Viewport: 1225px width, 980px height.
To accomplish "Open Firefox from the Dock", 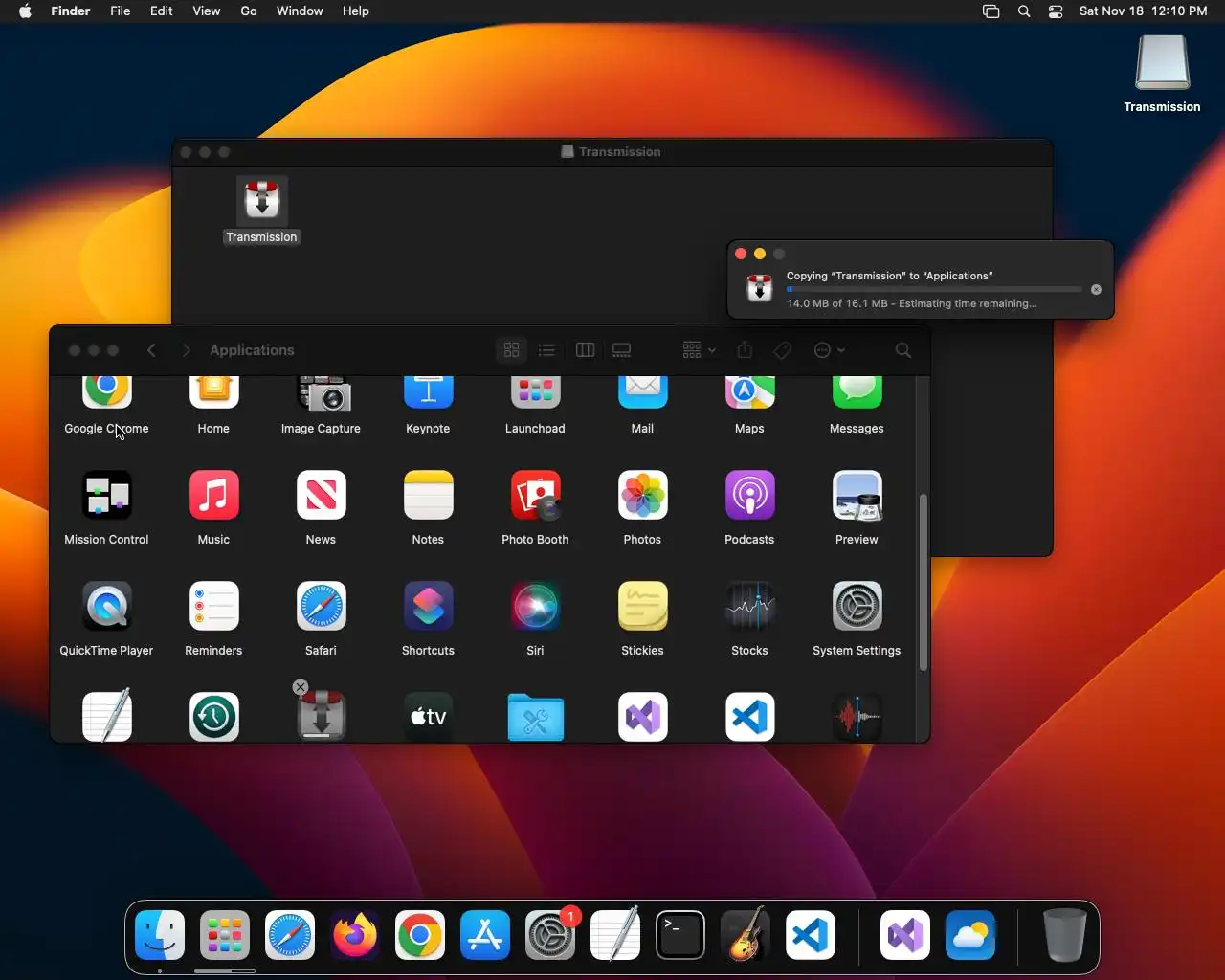I will 355,935.
